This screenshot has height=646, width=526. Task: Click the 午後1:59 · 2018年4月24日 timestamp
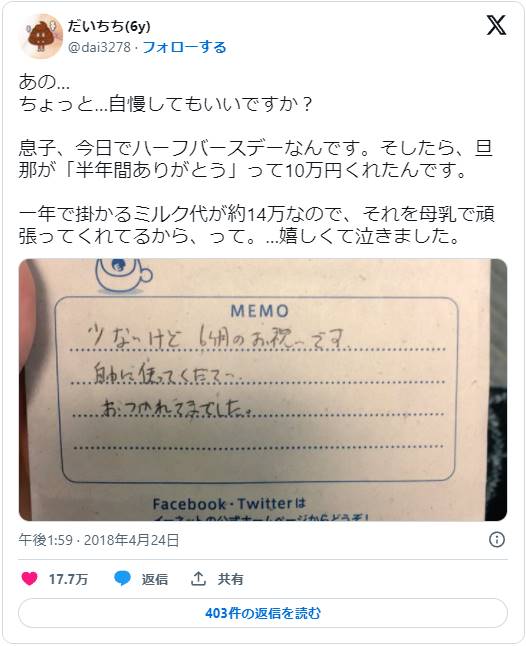tap(99, 540)
